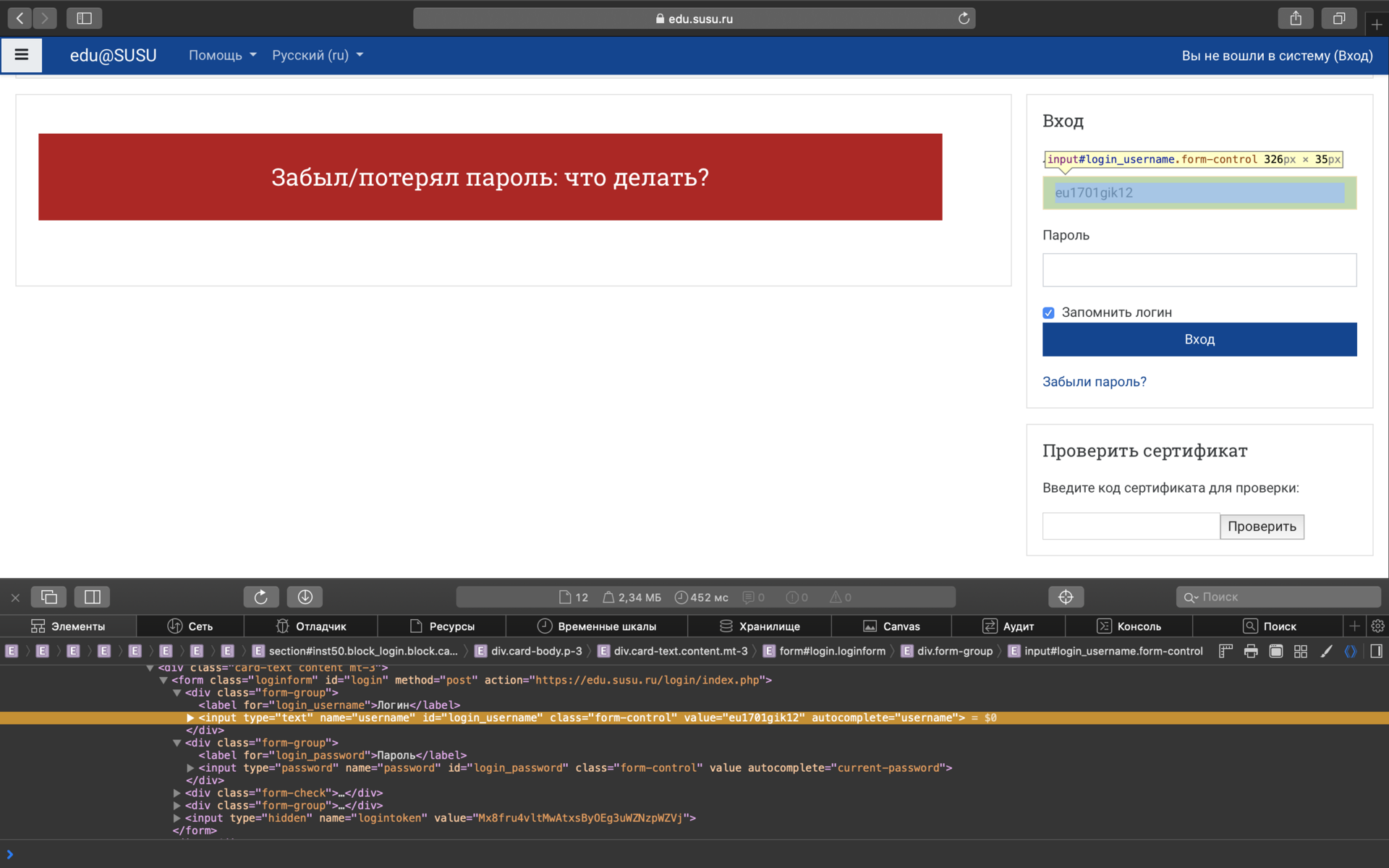
Task: Open a new tab with plus button
Action: click(x=1376, y=24)
